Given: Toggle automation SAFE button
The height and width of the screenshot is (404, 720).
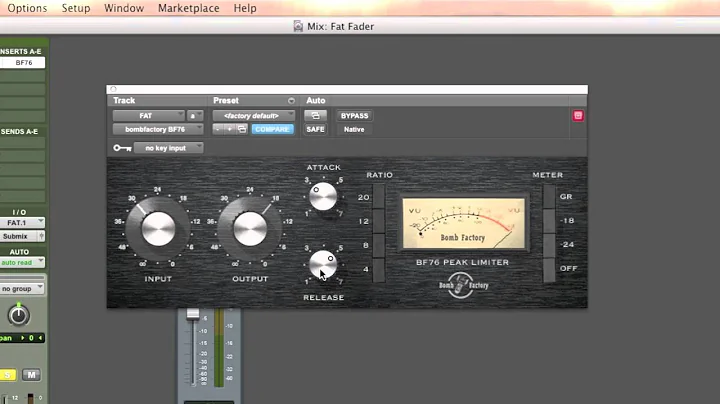Looking at the screenshot, I should pos(315,129).
